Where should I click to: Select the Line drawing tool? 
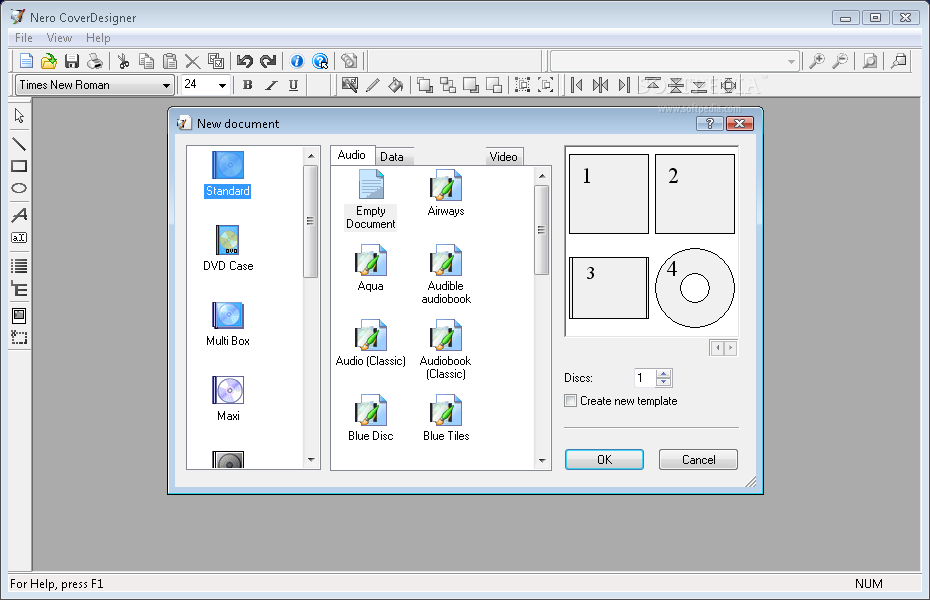[19, 143]
